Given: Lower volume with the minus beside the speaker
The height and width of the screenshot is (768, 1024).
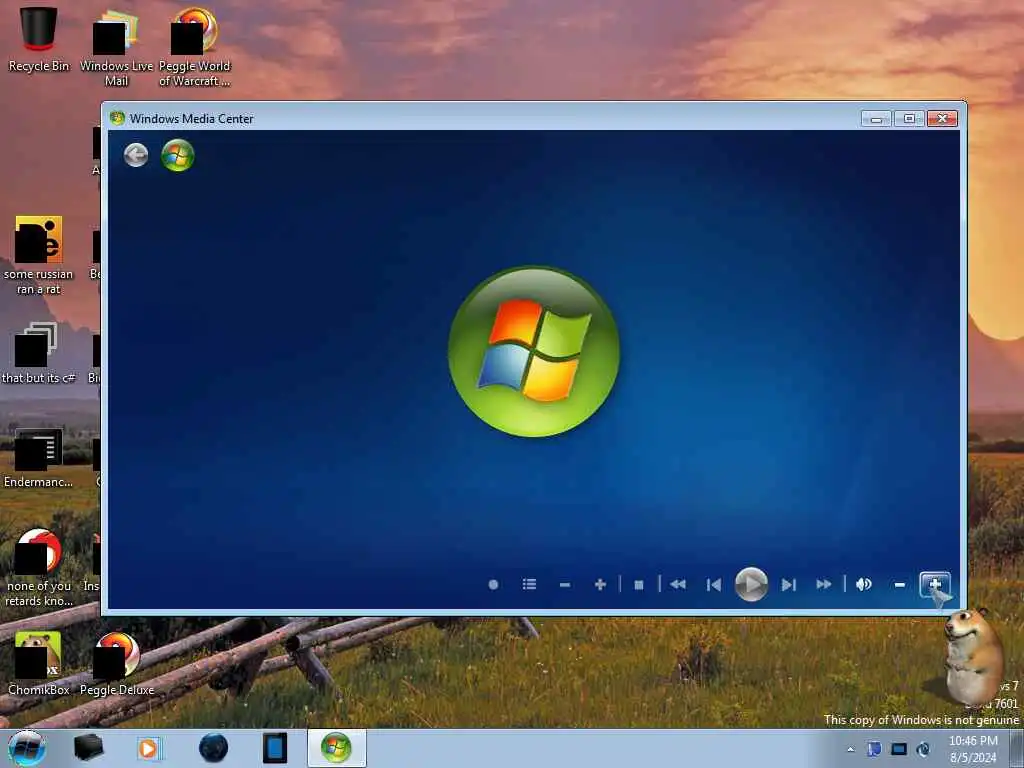Looking at the screenshot, I should (x=899, y=584).
